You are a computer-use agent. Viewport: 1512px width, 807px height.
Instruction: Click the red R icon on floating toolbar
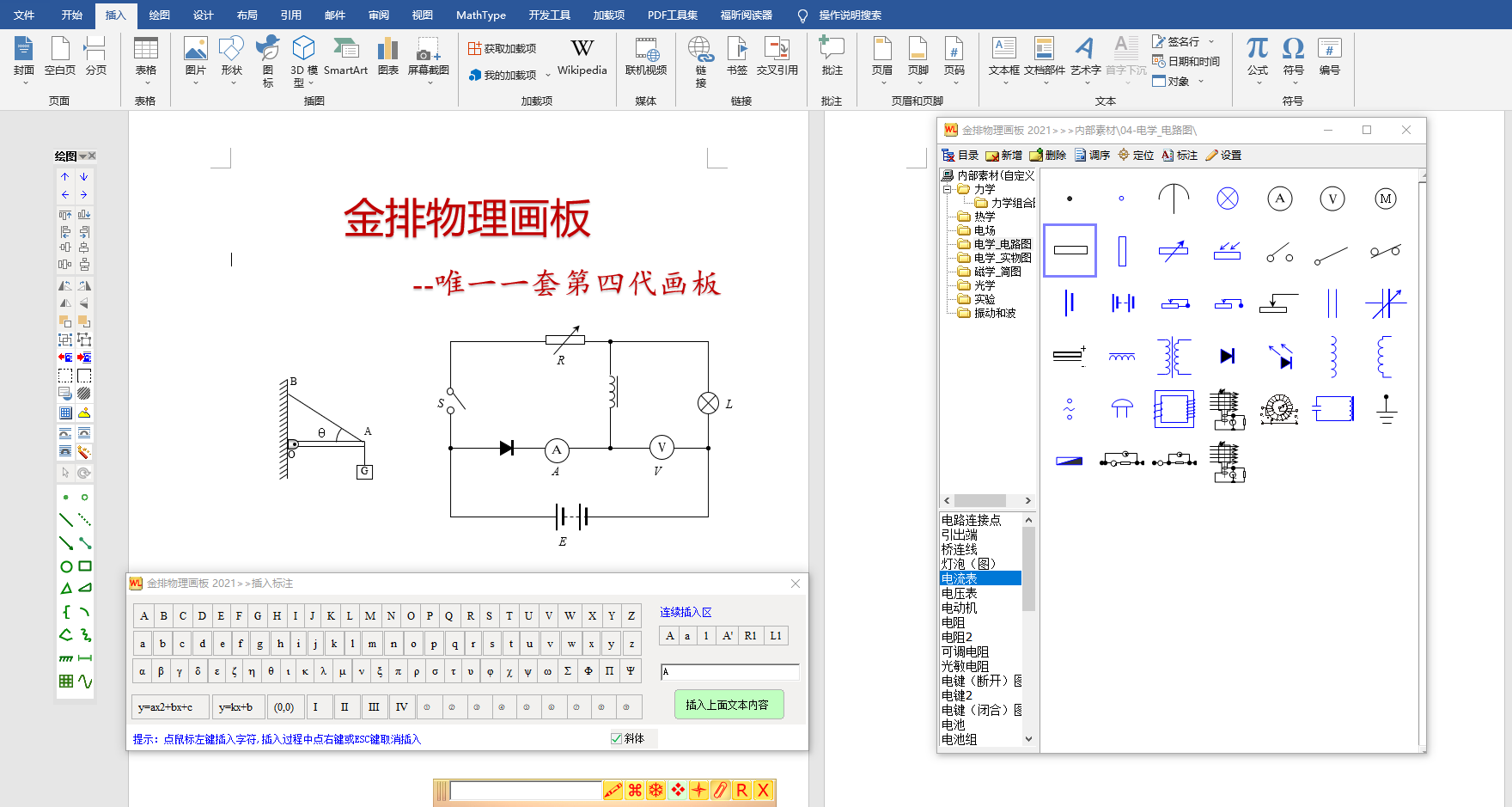point(741,791)
